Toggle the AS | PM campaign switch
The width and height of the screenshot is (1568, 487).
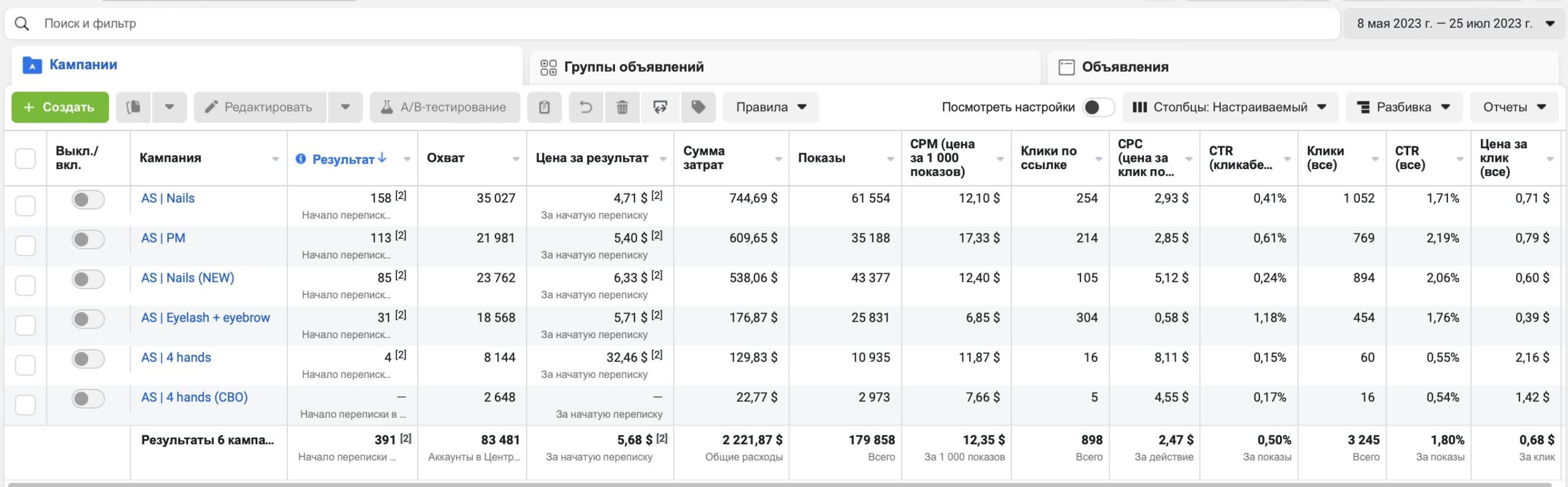coord(88,239)
